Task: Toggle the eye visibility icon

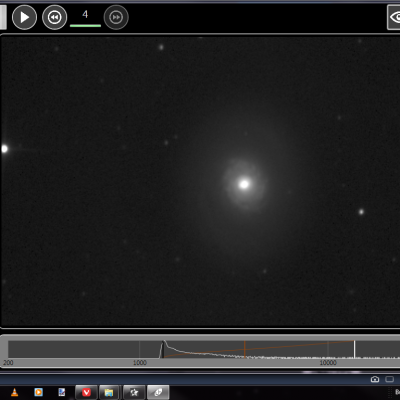Action: click(394, 17)
